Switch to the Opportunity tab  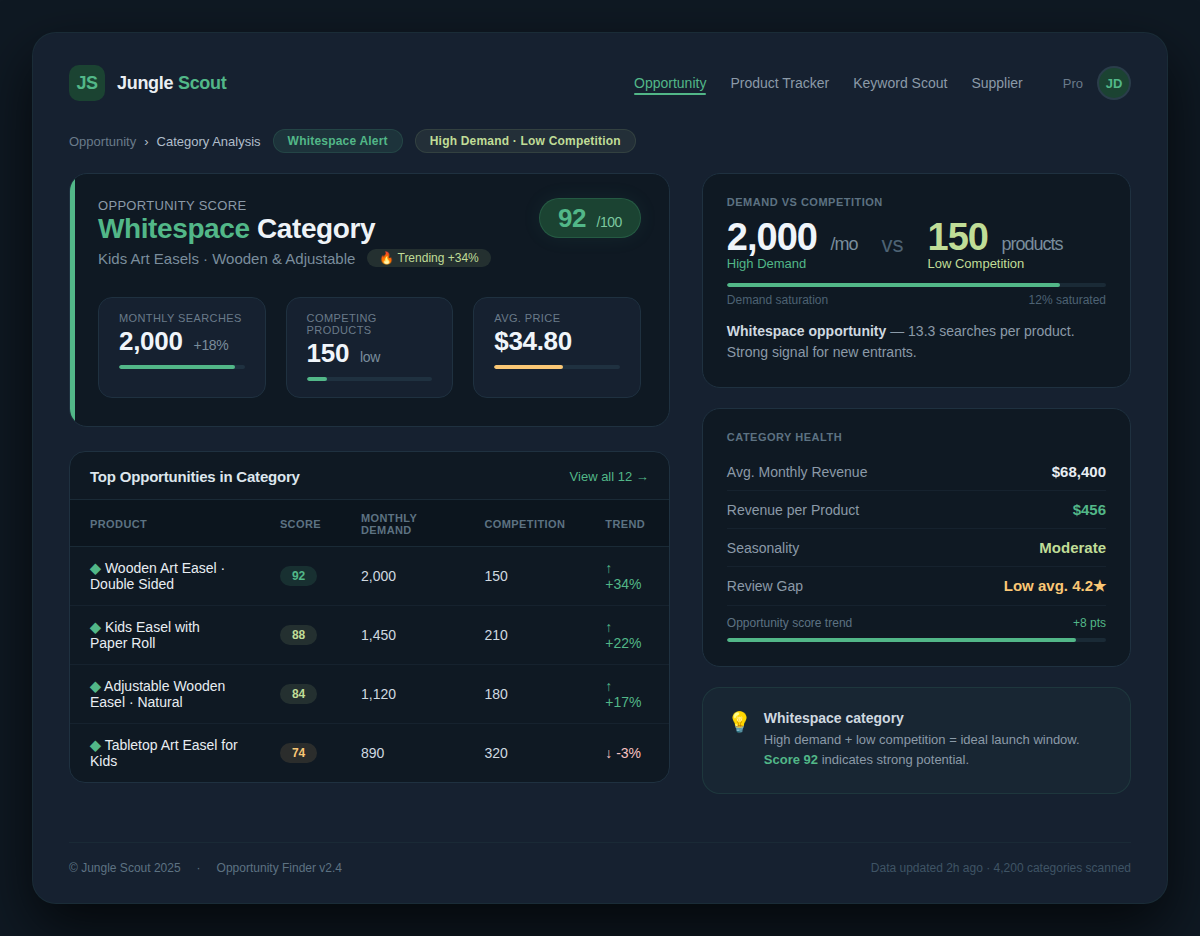670,83
